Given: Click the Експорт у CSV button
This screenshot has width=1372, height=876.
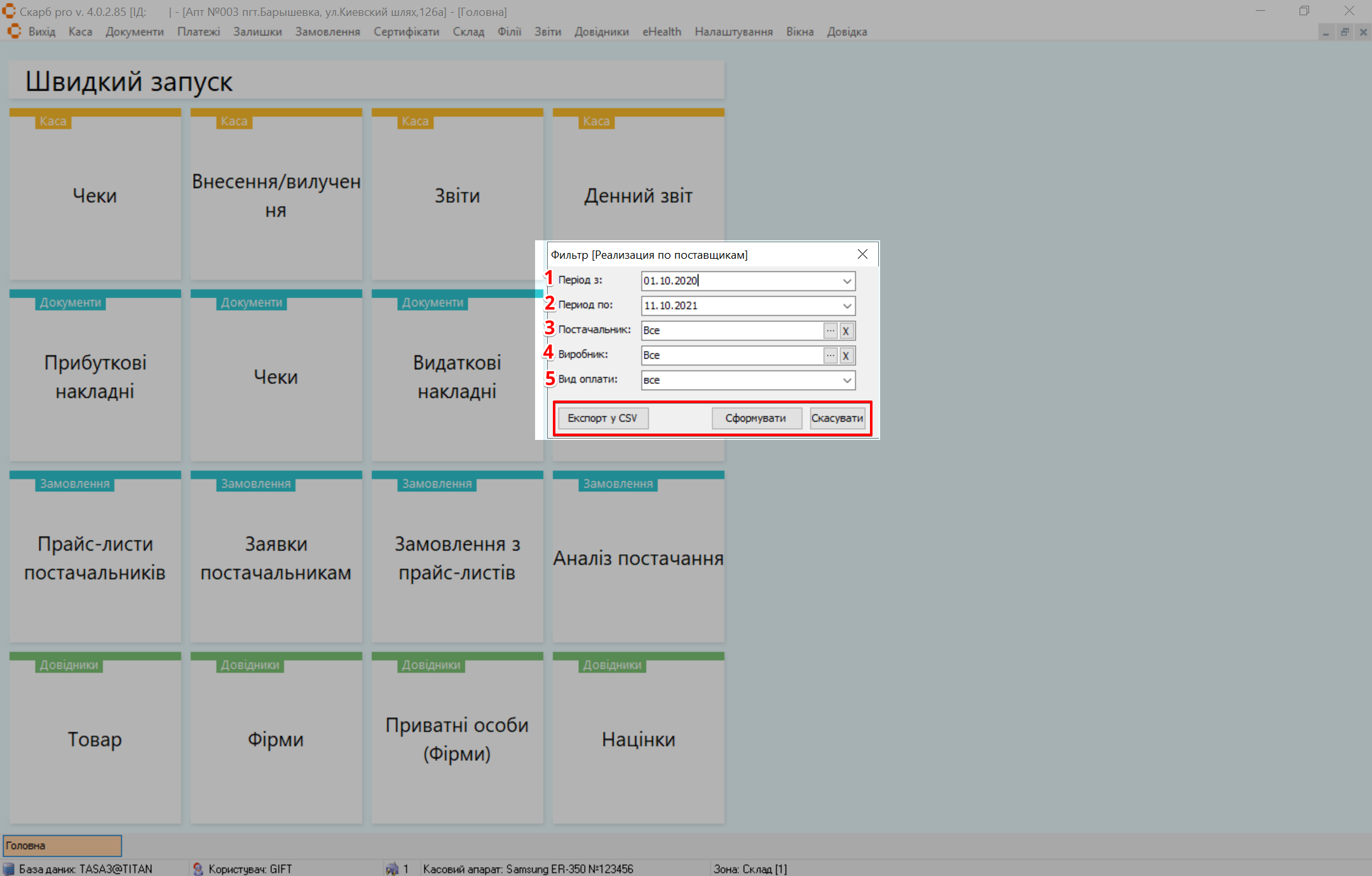Looking at the screenshot, I should pyautogui.click(x=602, y=418).
